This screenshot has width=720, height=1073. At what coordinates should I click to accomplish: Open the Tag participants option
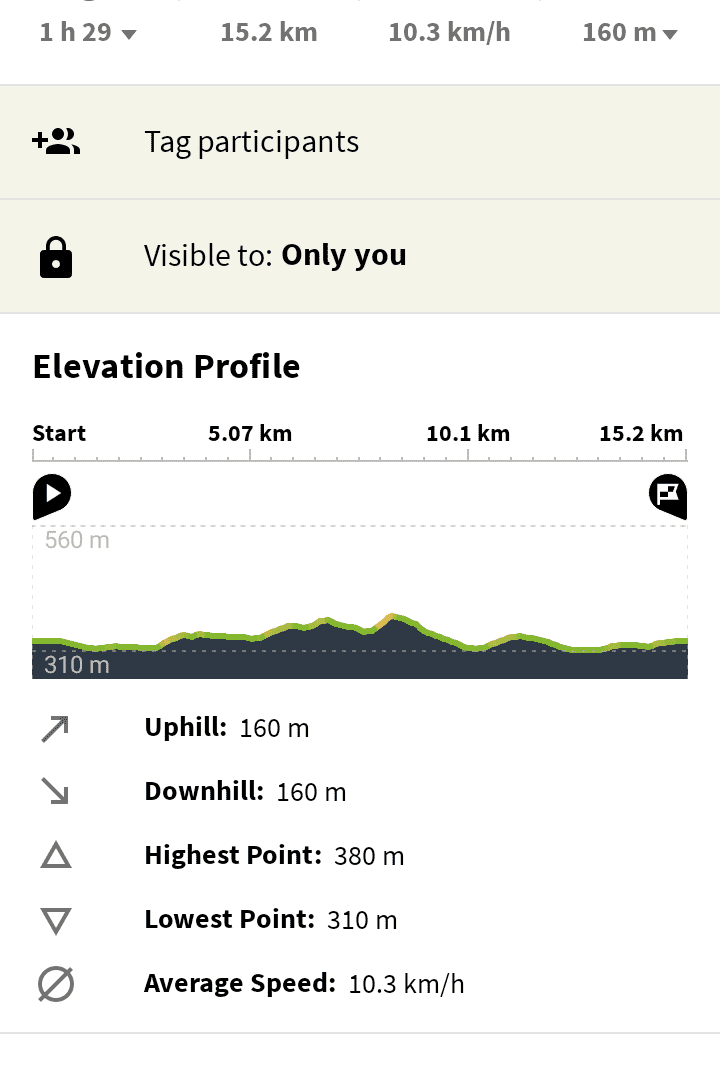[x=252, y=142]
